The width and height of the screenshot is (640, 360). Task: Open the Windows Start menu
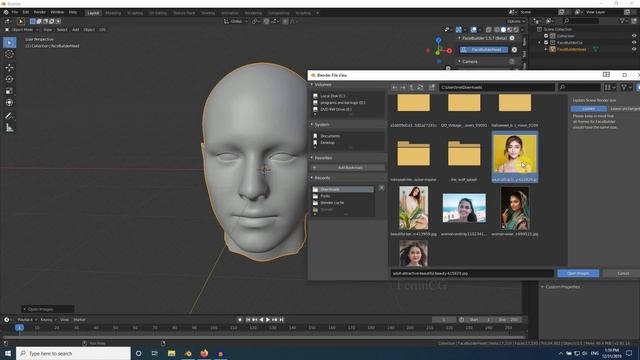point(8,353)
